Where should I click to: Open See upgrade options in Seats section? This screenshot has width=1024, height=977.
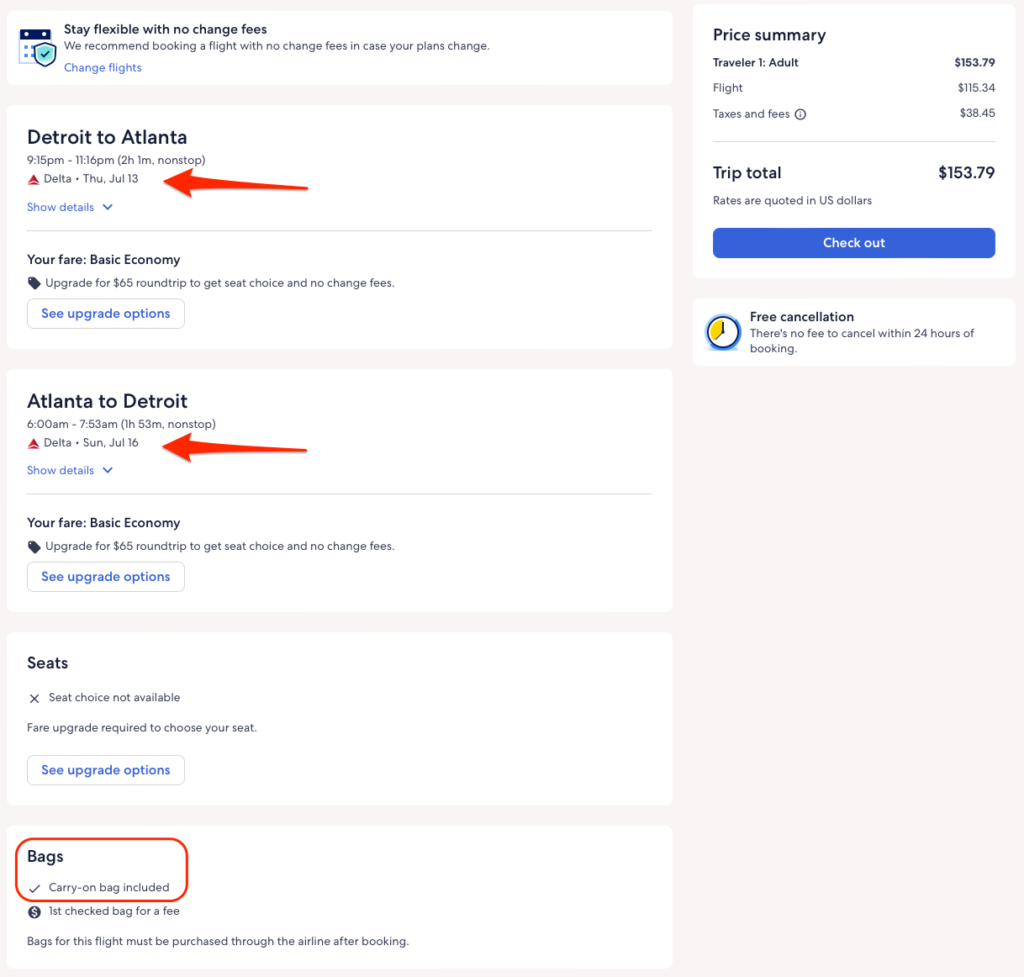coord(106,770)
